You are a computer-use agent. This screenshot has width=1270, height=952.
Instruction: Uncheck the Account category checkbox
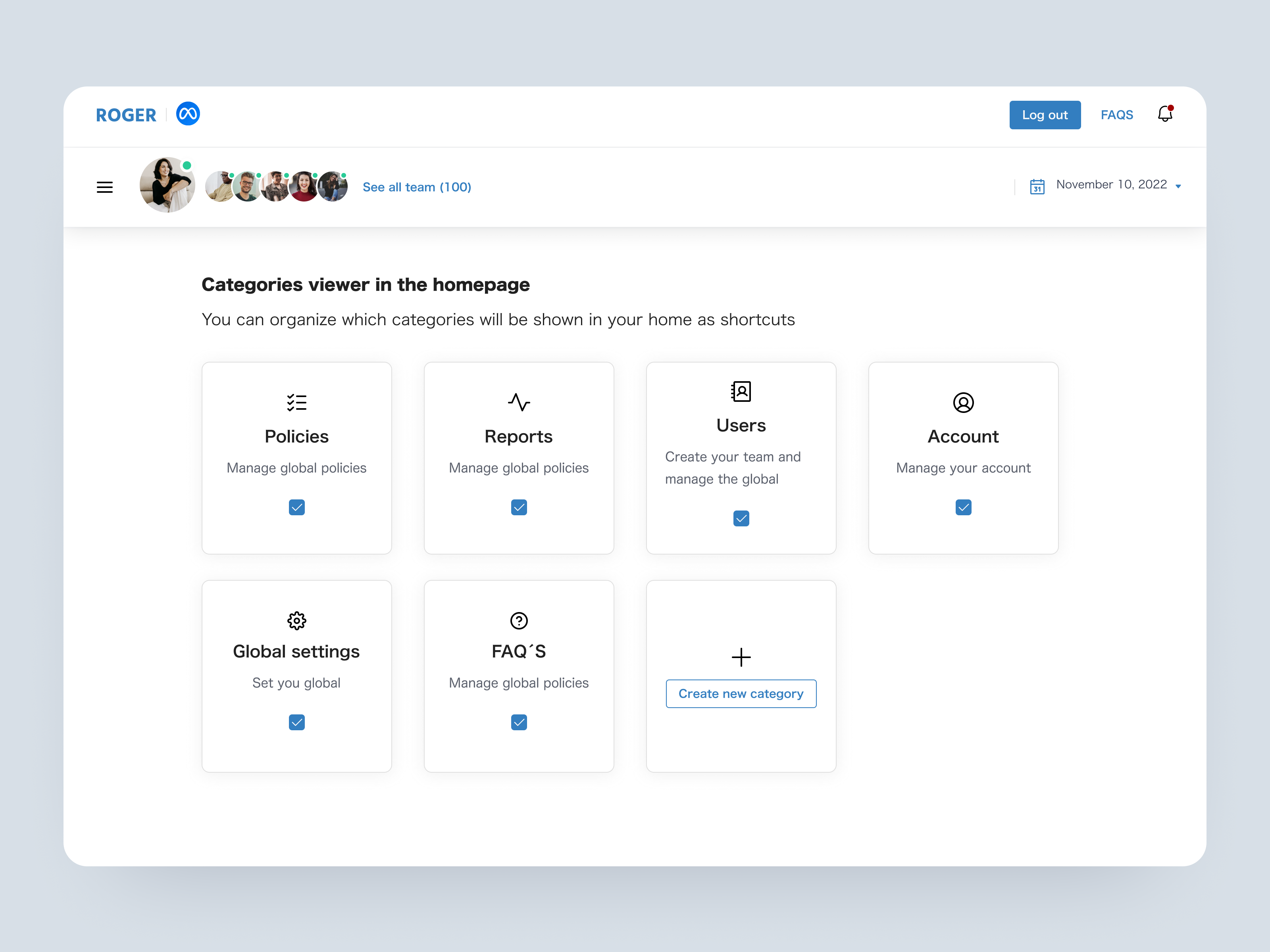[x=963, y=507]
